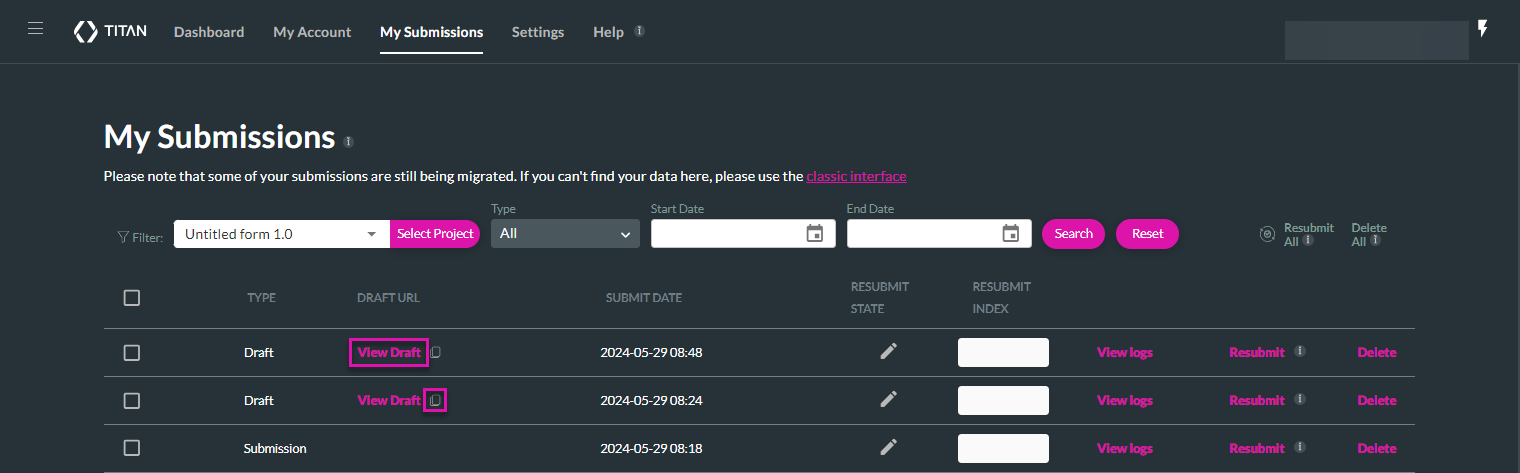Open the Settings tab
Image resolution: width=1520 pixels, height=473 pixels.
(x=538, y=32)
